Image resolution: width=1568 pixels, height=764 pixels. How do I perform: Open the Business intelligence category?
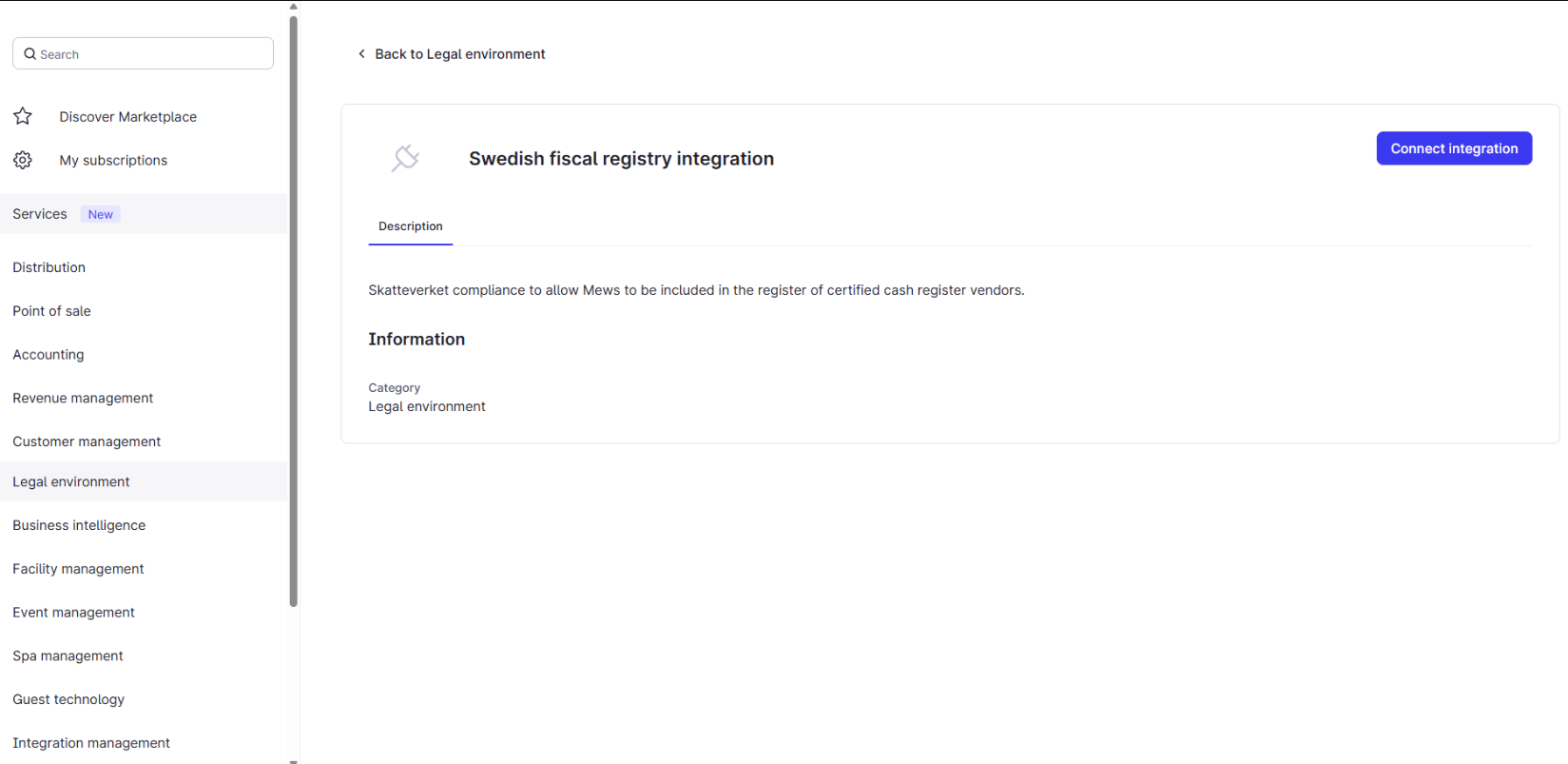pyautogui.click(x=79, y=525)
